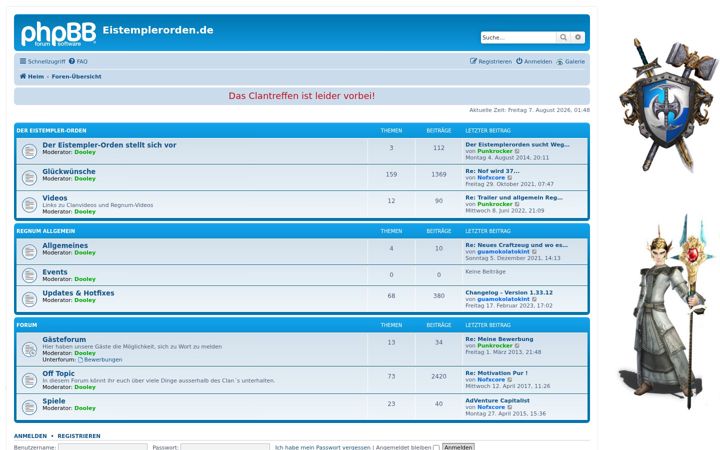This screenshot has height=450, width=720.
Task: Open last post Re: Nof wird 37…
Action: [x=492, y=171]
